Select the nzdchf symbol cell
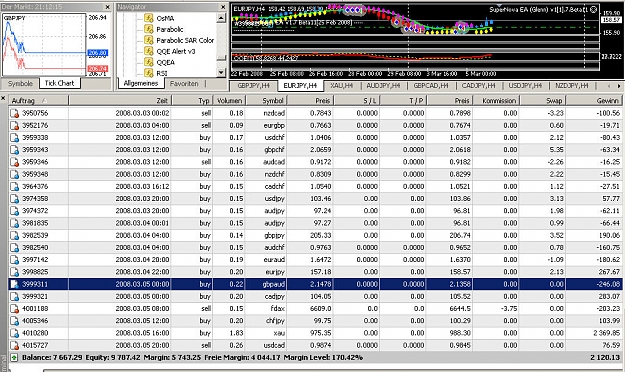This screenshot has width=625, height=372. [266, 175]
